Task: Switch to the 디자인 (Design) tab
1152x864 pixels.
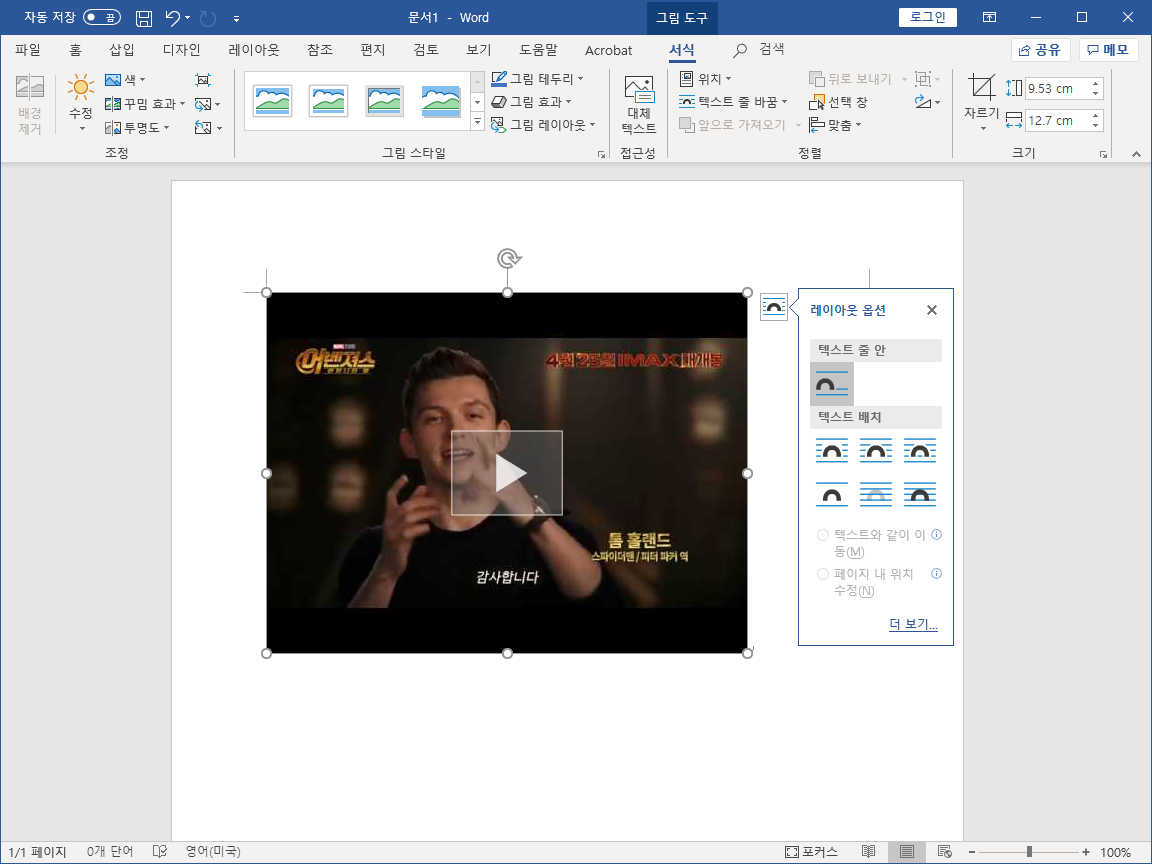Action: click(x=181, y=50)
